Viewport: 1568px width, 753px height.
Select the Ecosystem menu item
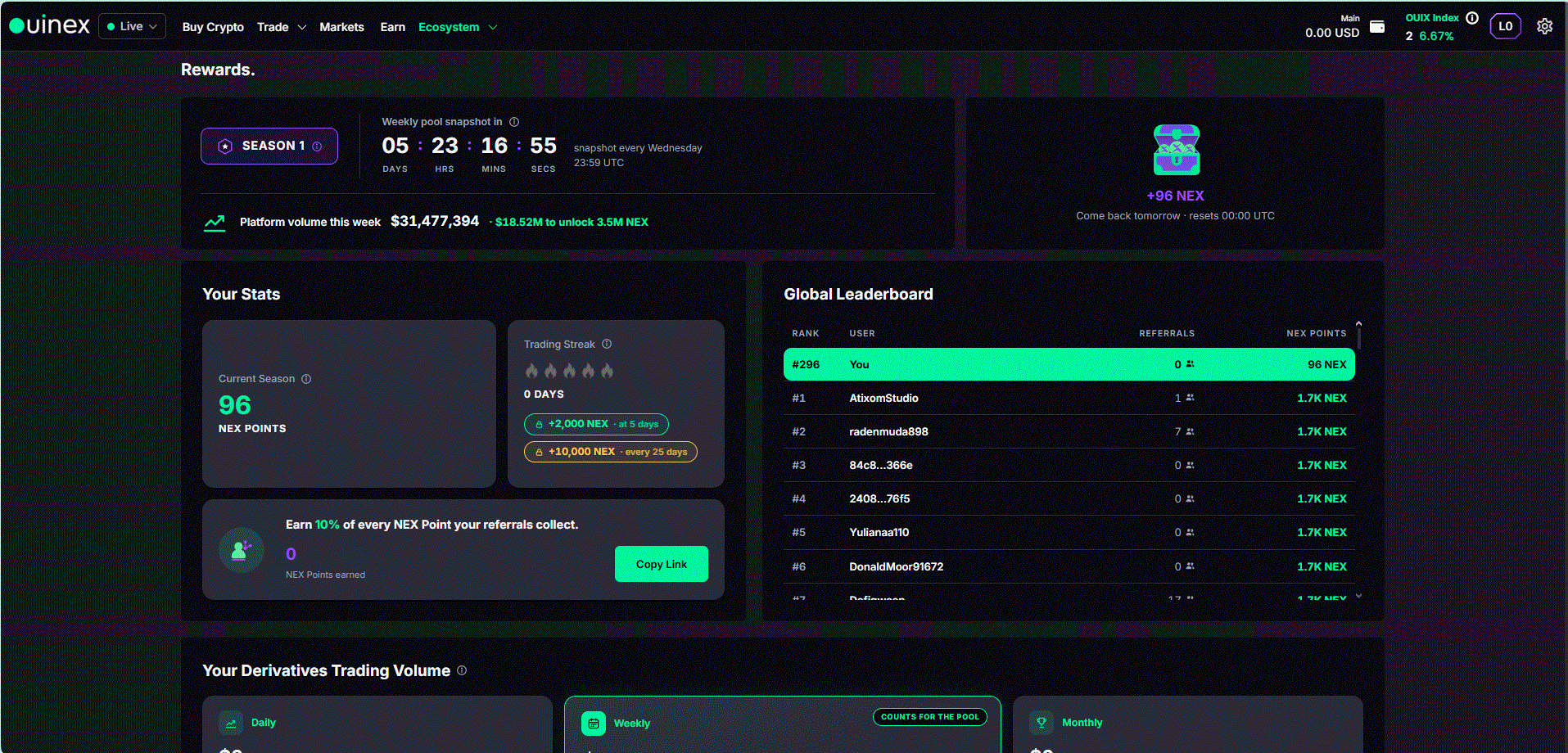pyautogui.click(x=449, y=27)
